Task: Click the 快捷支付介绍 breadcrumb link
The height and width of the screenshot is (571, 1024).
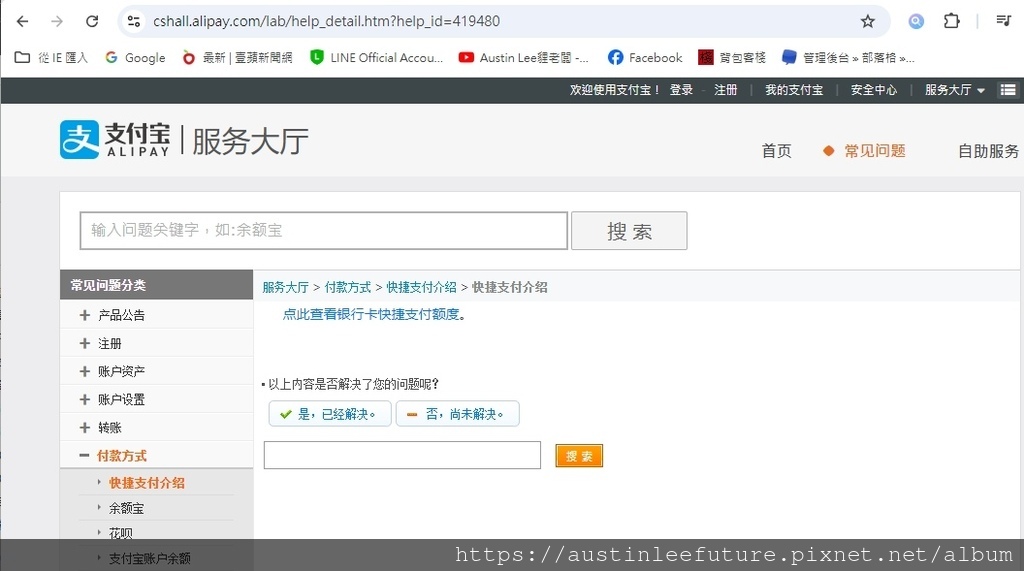Action: click(x=421, y=287)
